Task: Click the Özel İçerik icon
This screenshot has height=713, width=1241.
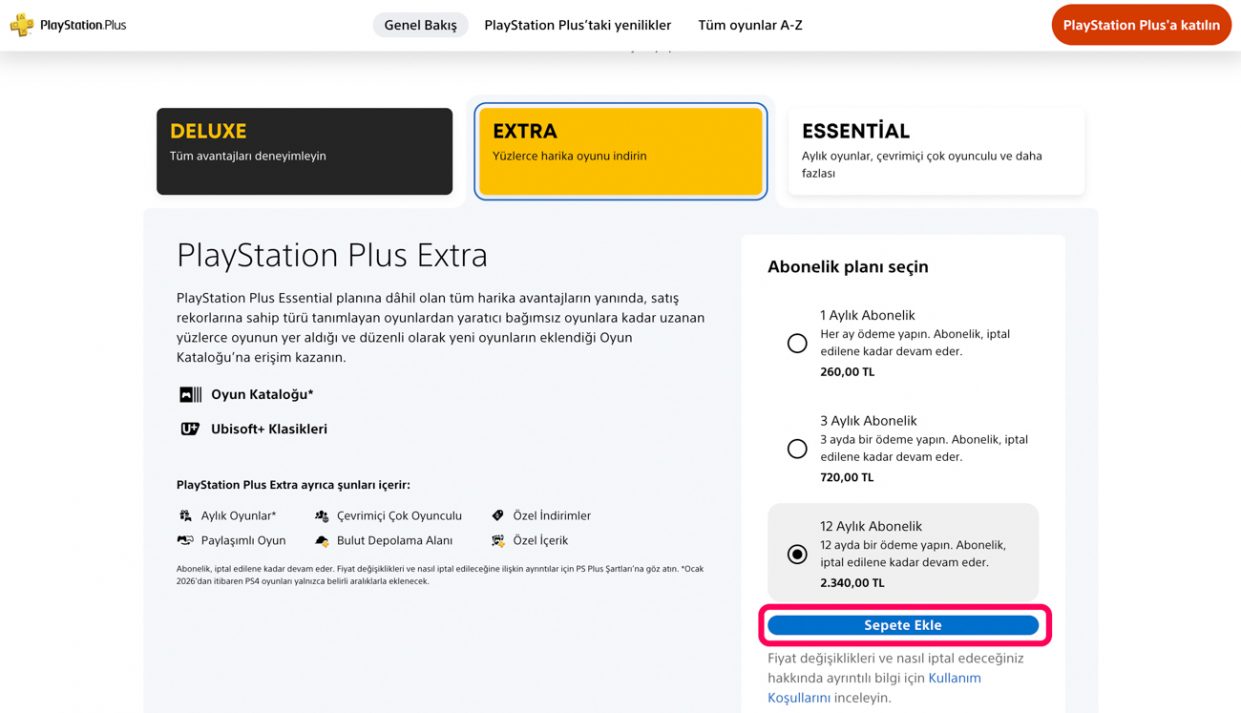Action: (x=498, y=540)
